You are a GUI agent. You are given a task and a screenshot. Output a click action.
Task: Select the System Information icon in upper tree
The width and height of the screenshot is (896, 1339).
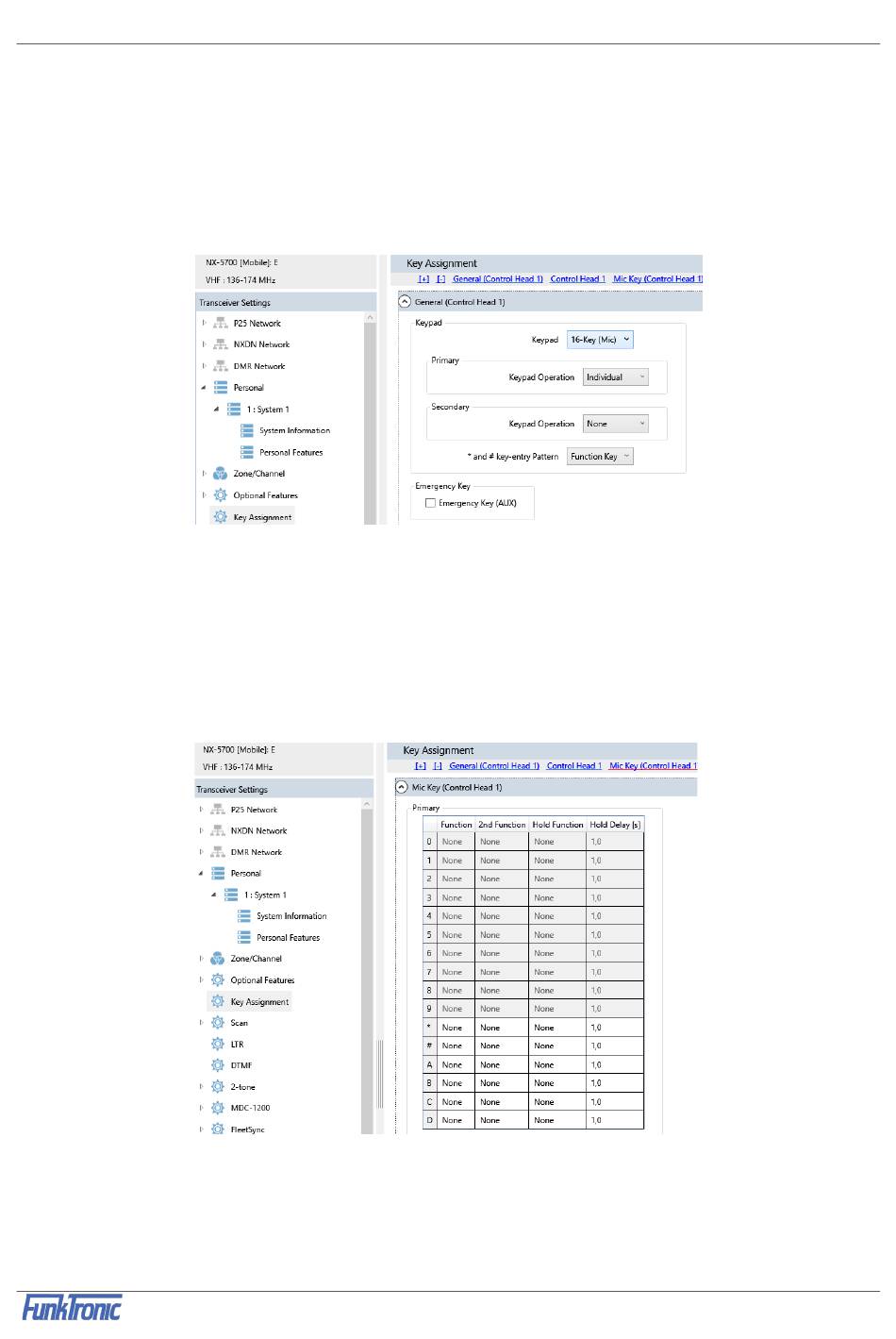(x=247, y=430)
